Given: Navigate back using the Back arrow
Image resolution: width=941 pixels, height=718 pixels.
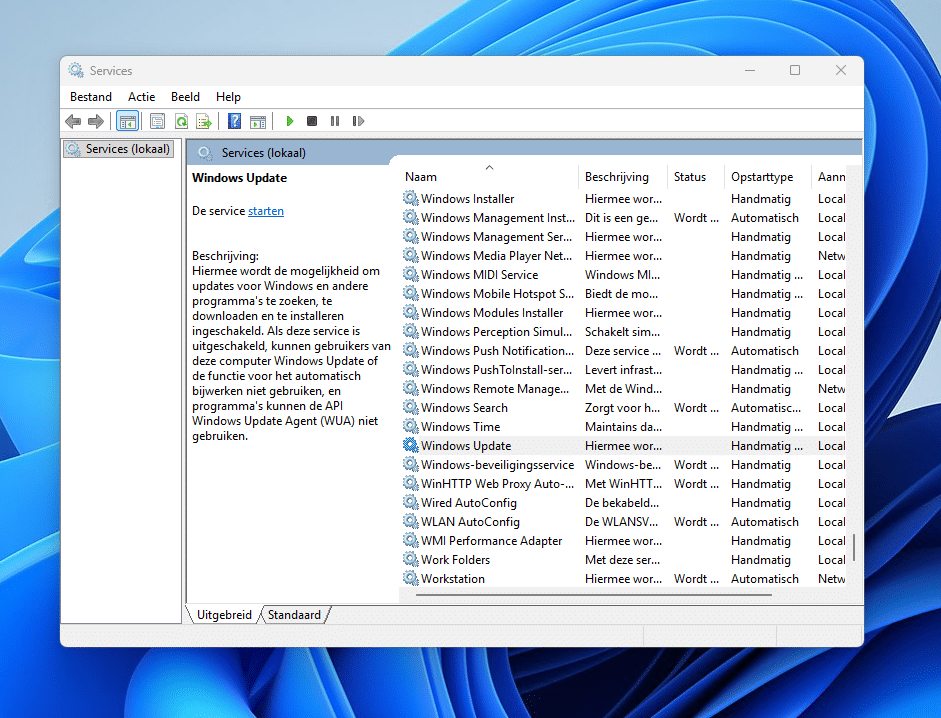Looking at the screenshot, I should tap(73, 120).
